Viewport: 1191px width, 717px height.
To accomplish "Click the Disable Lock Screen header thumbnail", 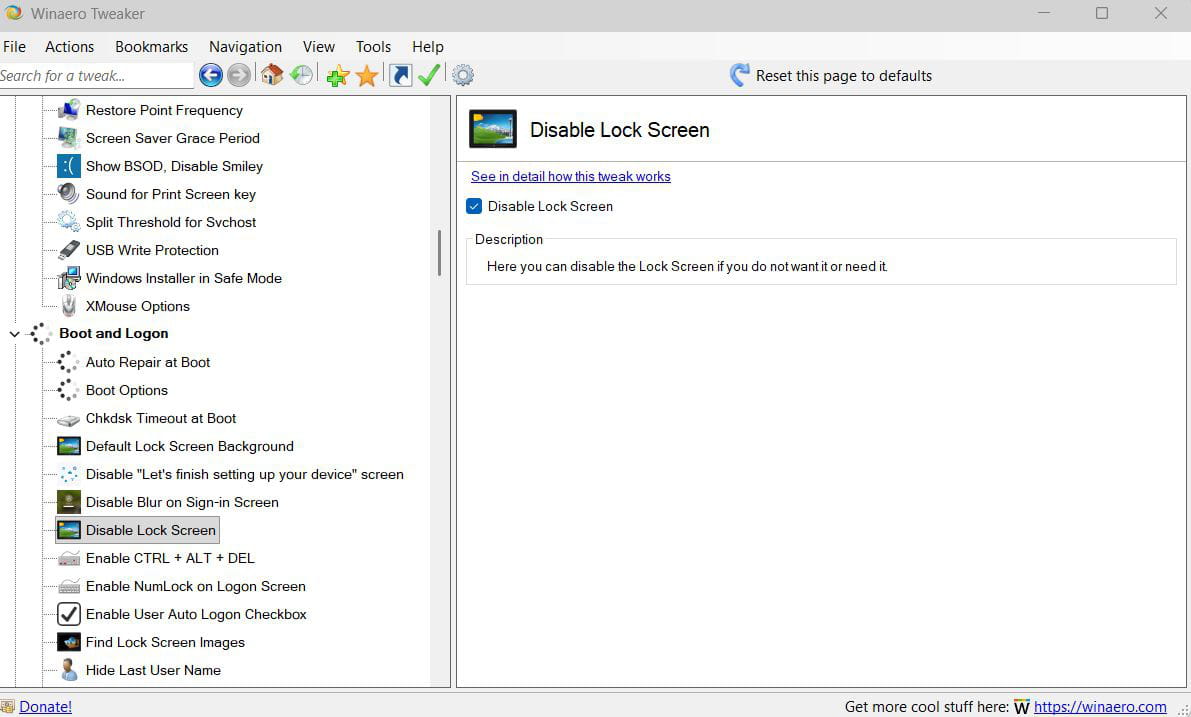I will coord(493,128).
